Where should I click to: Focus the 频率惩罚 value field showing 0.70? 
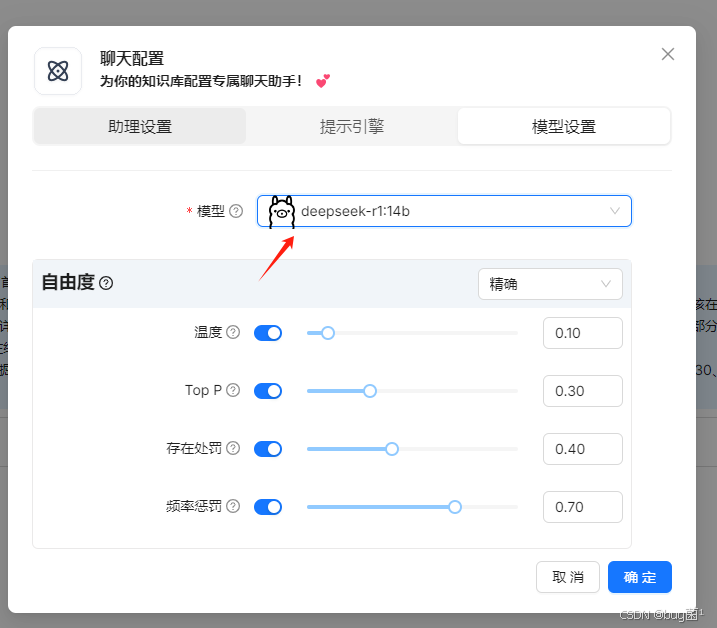coord(583,507)
